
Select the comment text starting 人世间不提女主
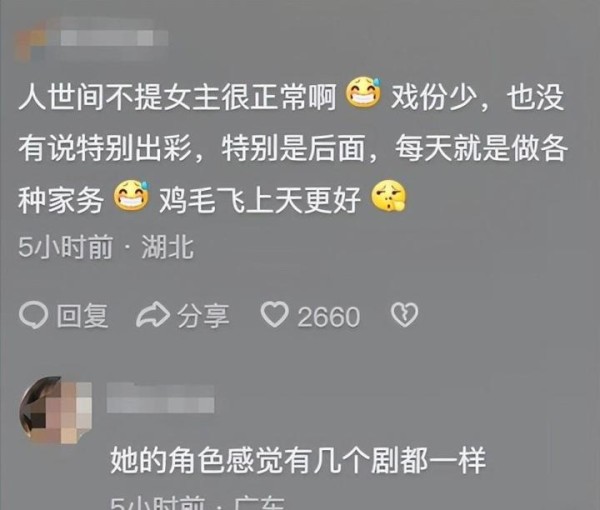click(292, 147)
